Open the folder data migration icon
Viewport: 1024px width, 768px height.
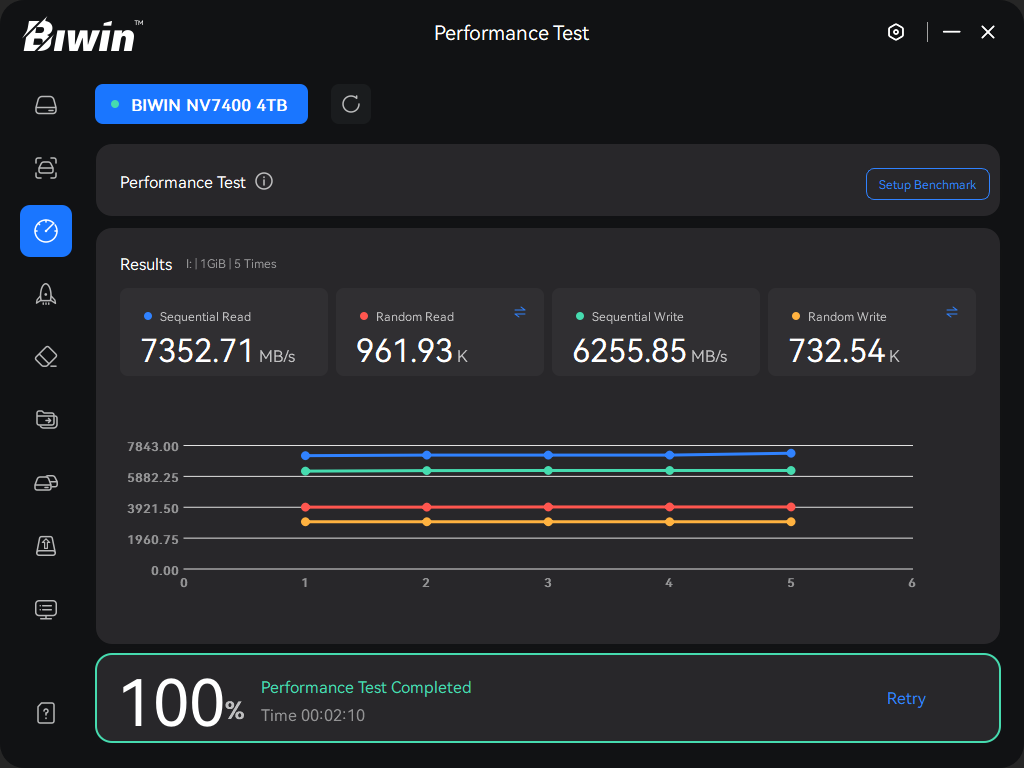click(46, 419)
